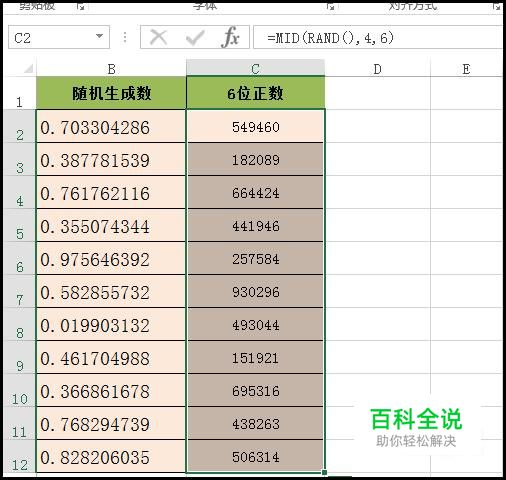Click cell with 0.019903132

click(111, 325)
